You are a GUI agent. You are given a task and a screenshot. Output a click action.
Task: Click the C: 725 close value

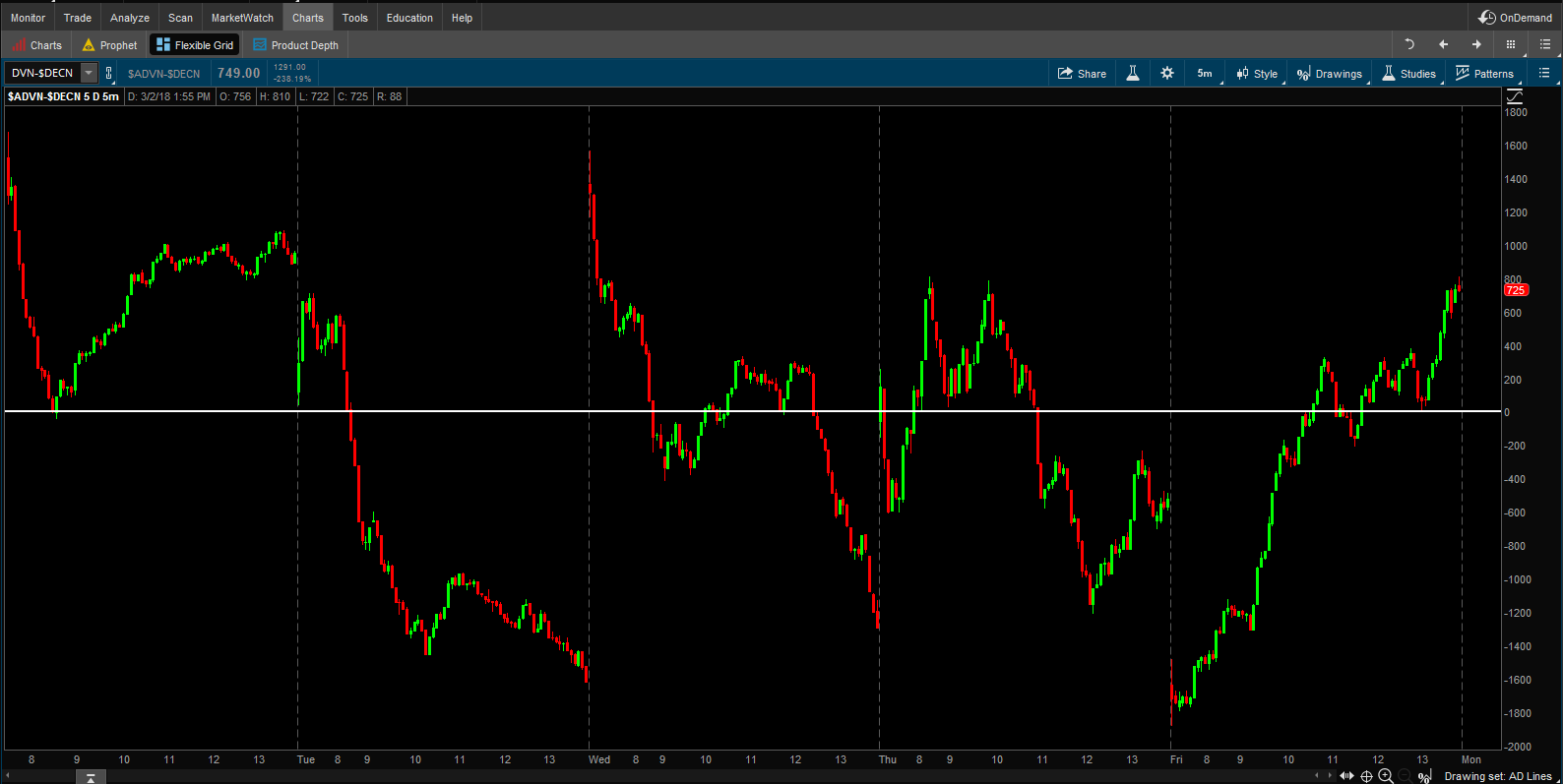[x=352, y=96]
